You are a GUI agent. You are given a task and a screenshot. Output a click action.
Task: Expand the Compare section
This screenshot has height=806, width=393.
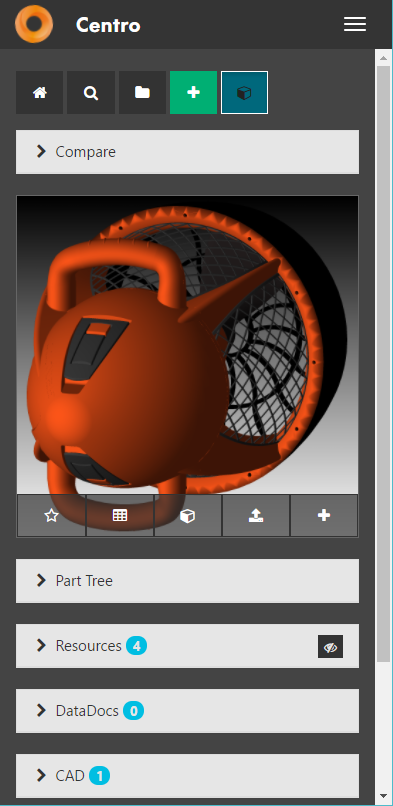[x=188, y=152]
